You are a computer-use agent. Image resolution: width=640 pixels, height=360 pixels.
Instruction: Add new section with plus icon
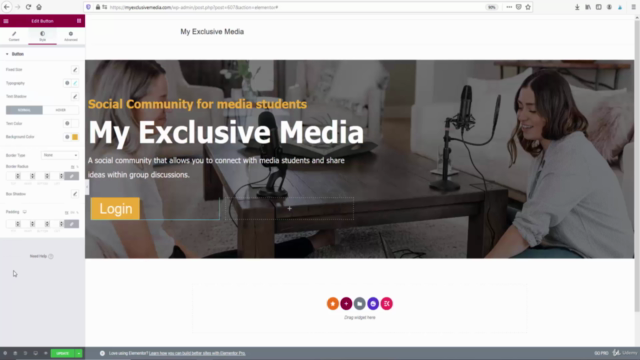tap(346, 304)
